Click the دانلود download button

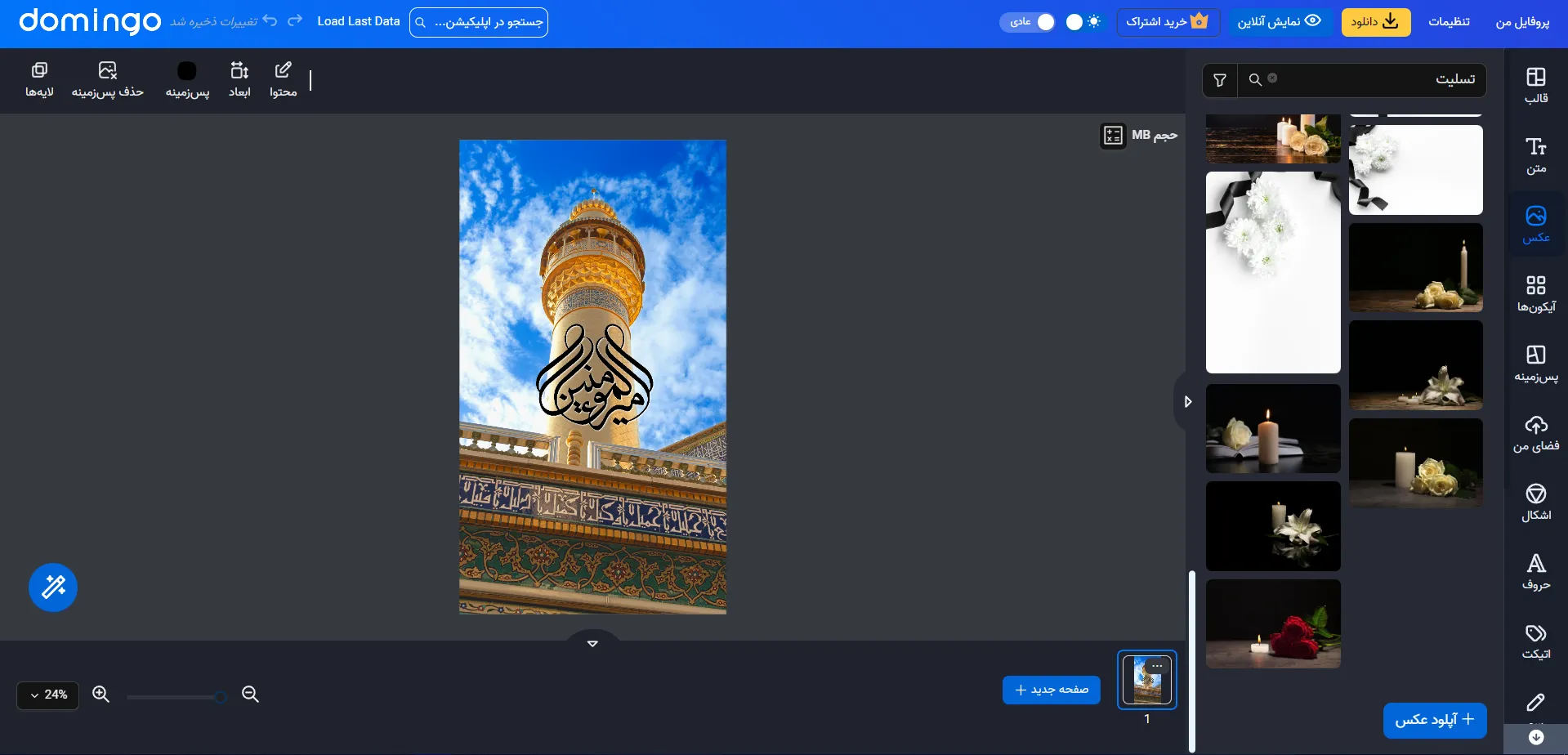[x=1376, y=22]
